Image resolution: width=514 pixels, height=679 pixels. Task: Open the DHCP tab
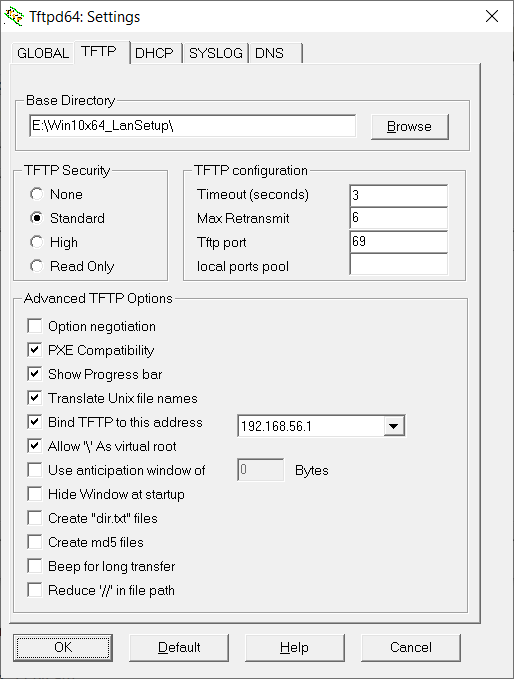(x=154, y=53)
